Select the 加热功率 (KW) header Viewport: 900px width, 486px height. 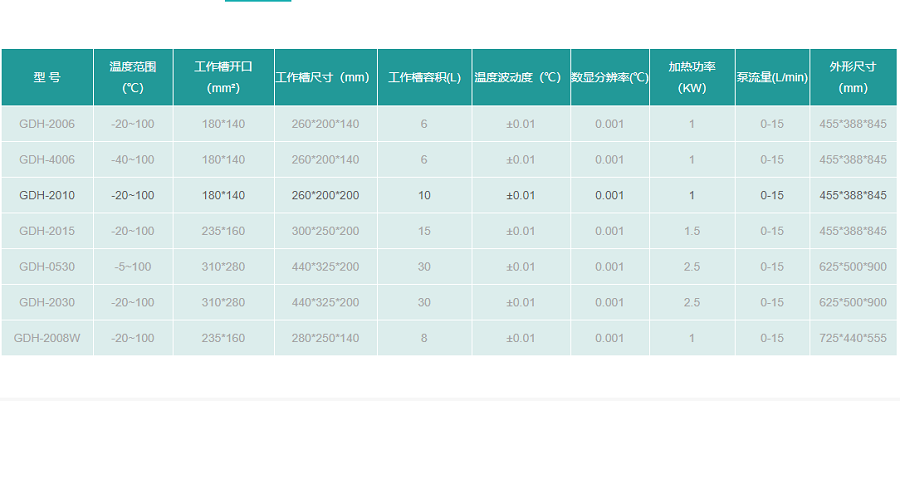692,77
